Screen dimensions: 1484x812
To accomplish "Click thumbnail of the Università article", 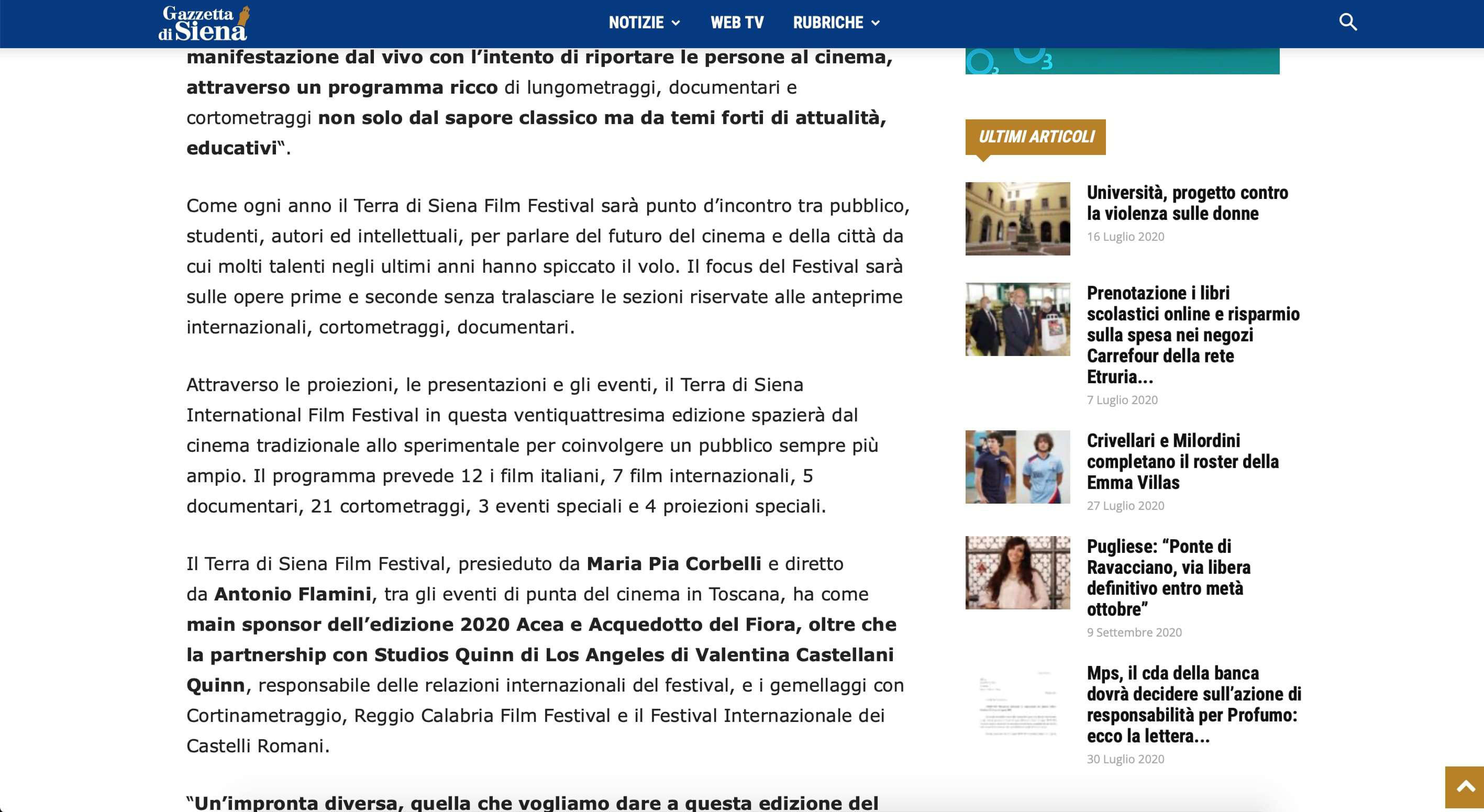I will tap(1017, 219).
